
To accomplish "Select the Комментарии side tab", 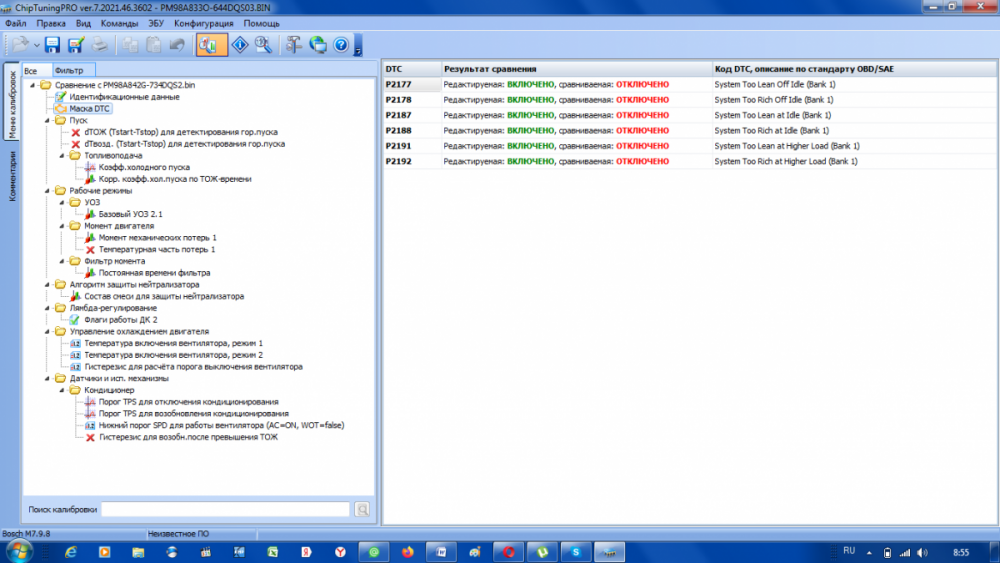I will 12,177.
